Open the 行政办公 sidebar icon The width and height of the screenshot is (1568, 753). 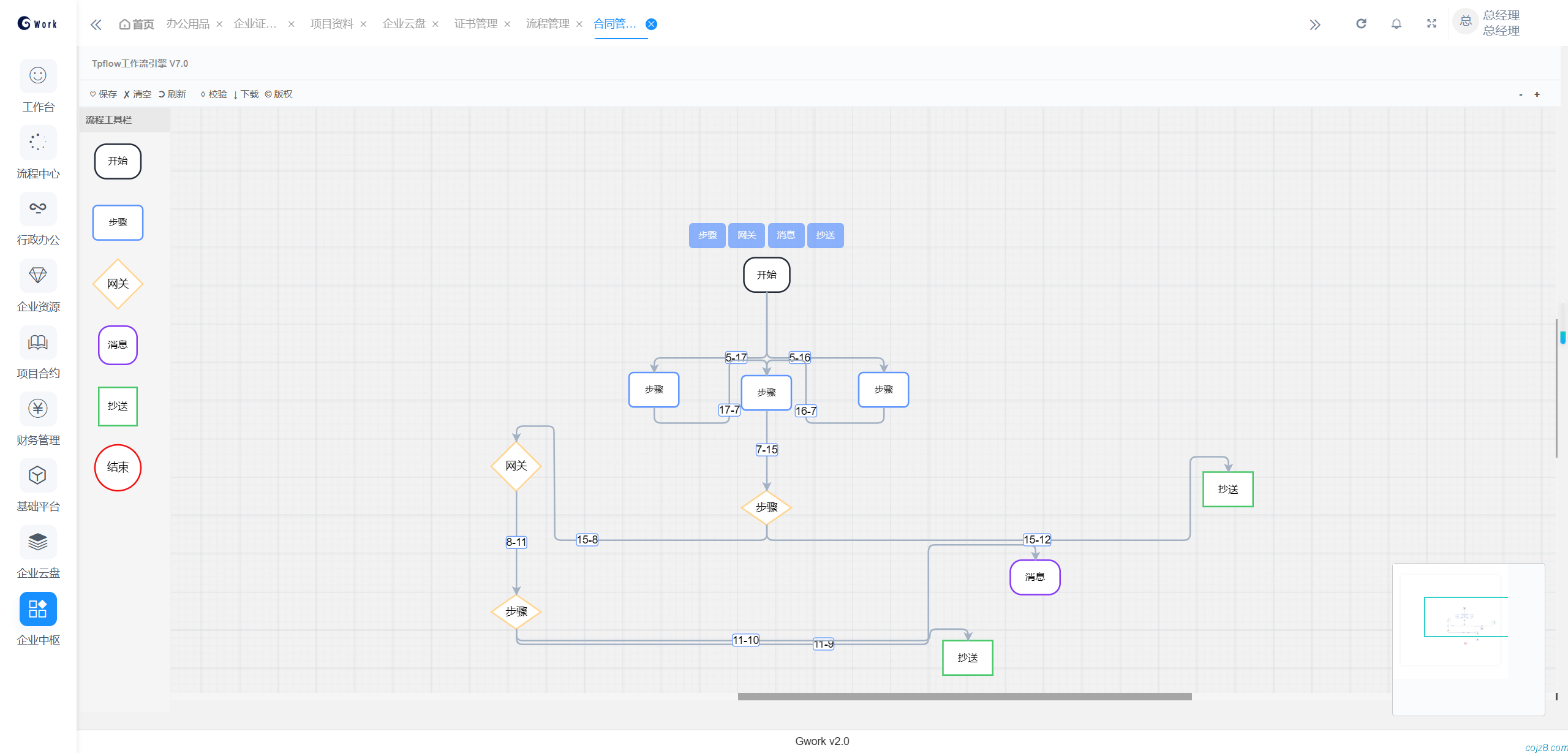point(38,209)
